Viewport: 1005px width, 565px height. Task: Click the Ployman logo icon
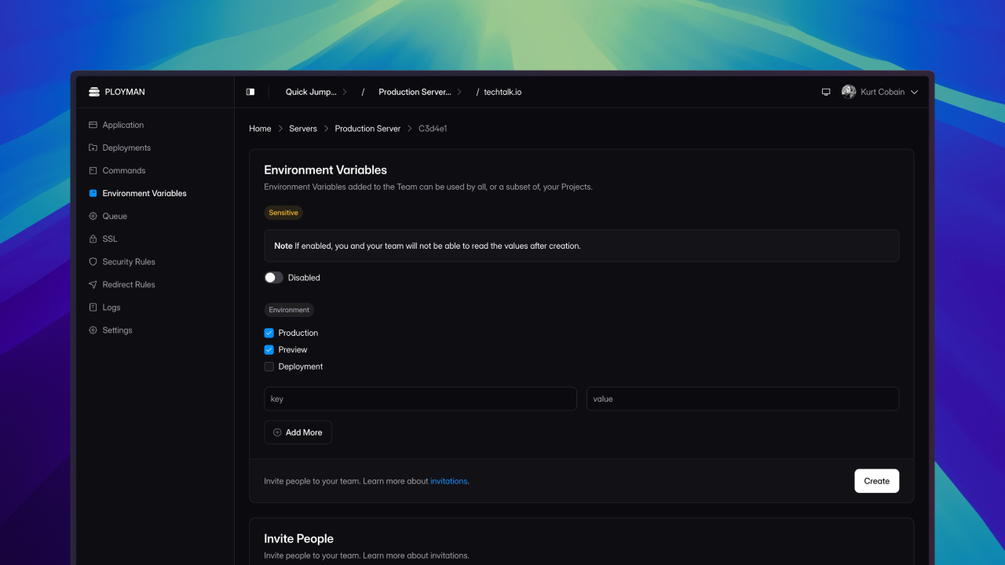94,92
